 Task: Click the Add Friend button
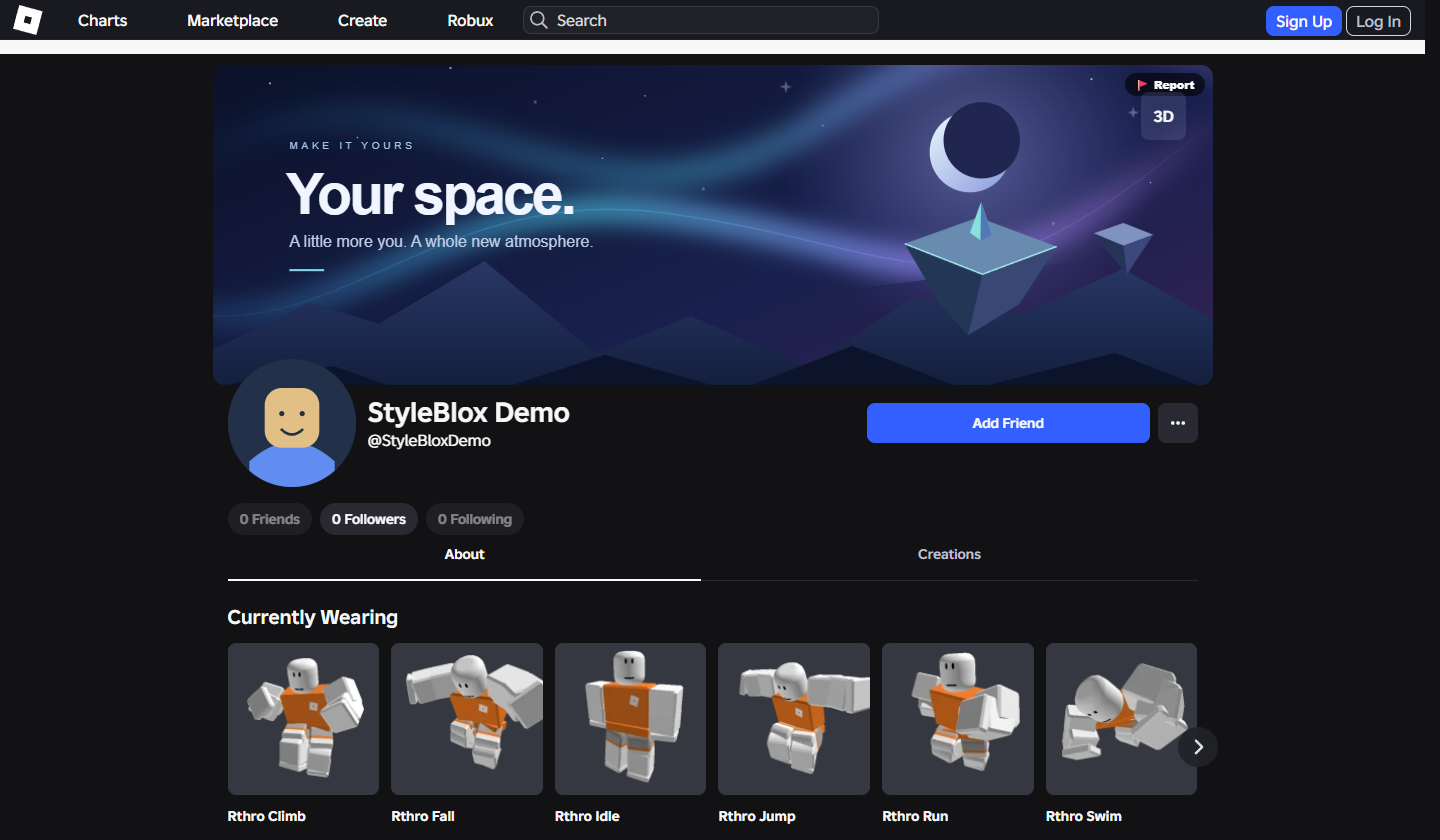coord(1008,423)
